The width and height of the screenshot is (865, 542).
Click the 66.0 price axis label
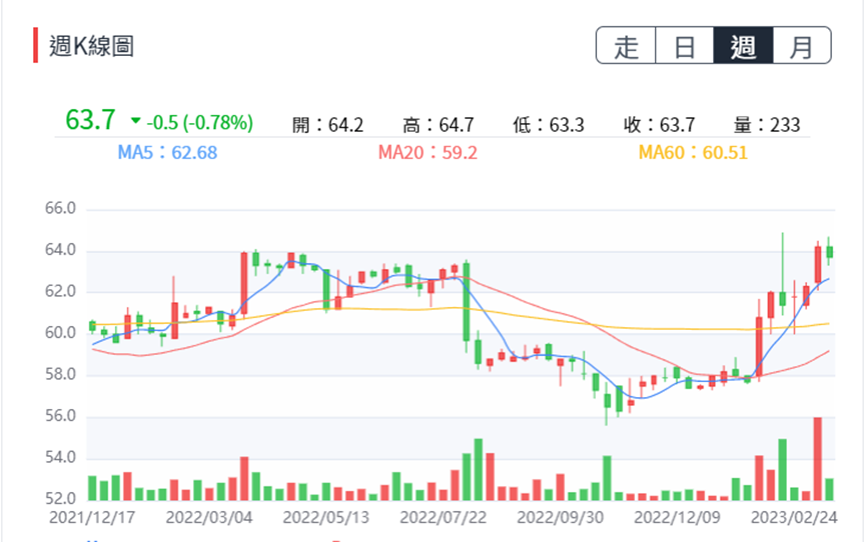(x=60, y=209)
